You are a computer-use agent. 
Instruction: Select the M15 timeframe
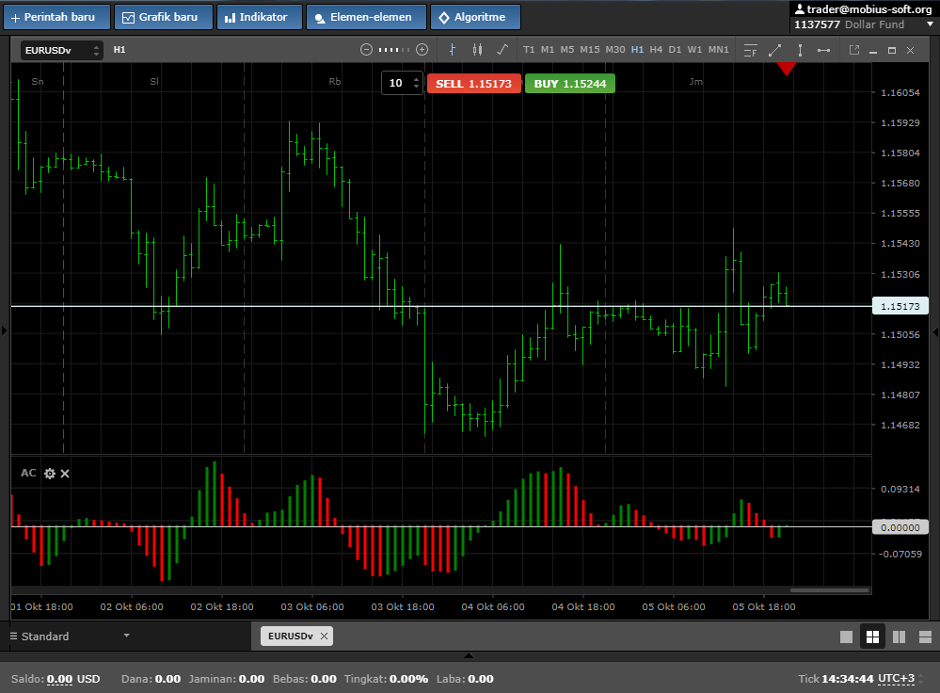[590, 50]
